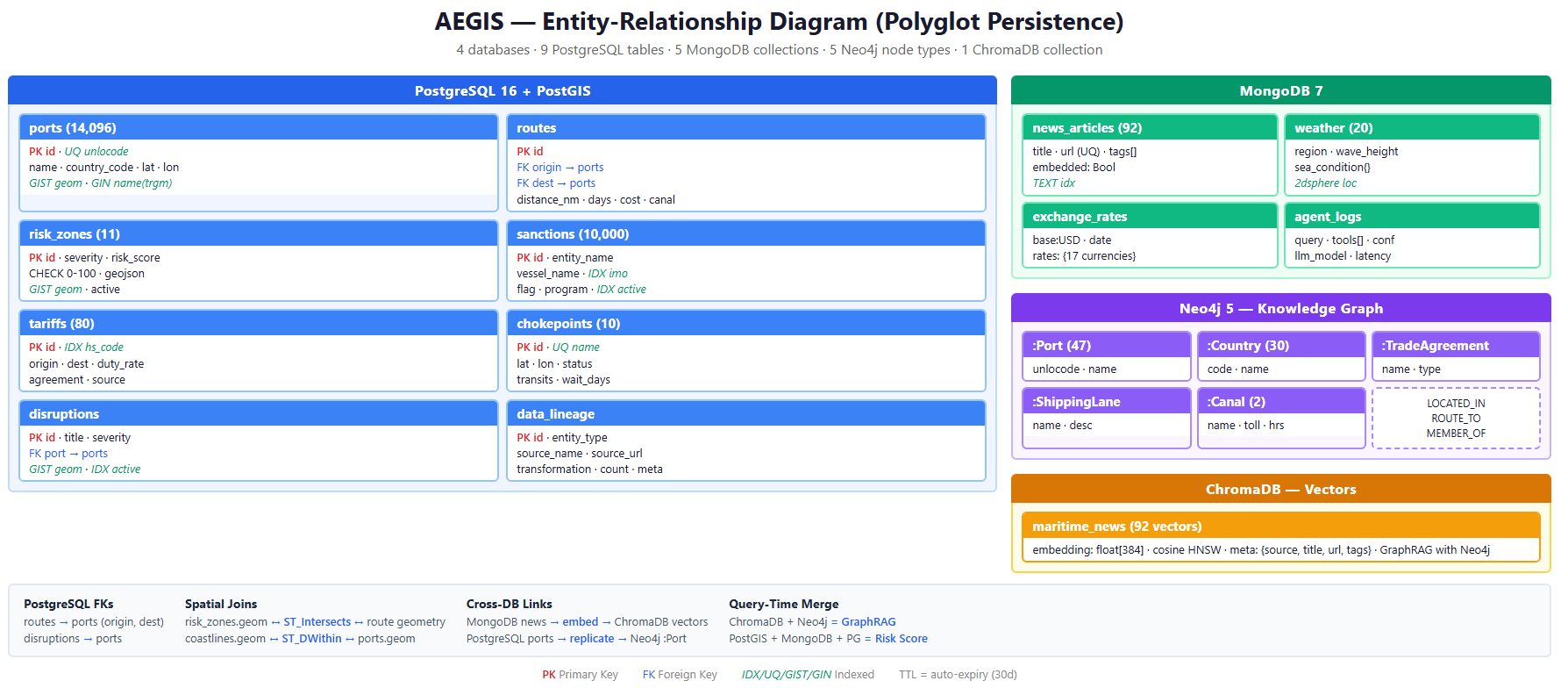The height and width of the screenshot is (688, 1568).
Task: Click the 'agent_logs' collection header
Action: point(1412,217)
